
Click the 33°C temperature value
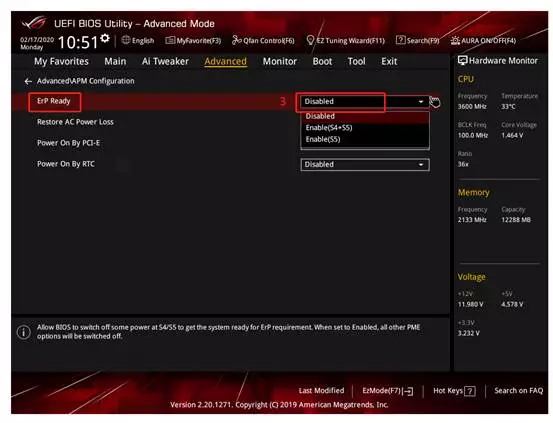[x=508, y=107]
